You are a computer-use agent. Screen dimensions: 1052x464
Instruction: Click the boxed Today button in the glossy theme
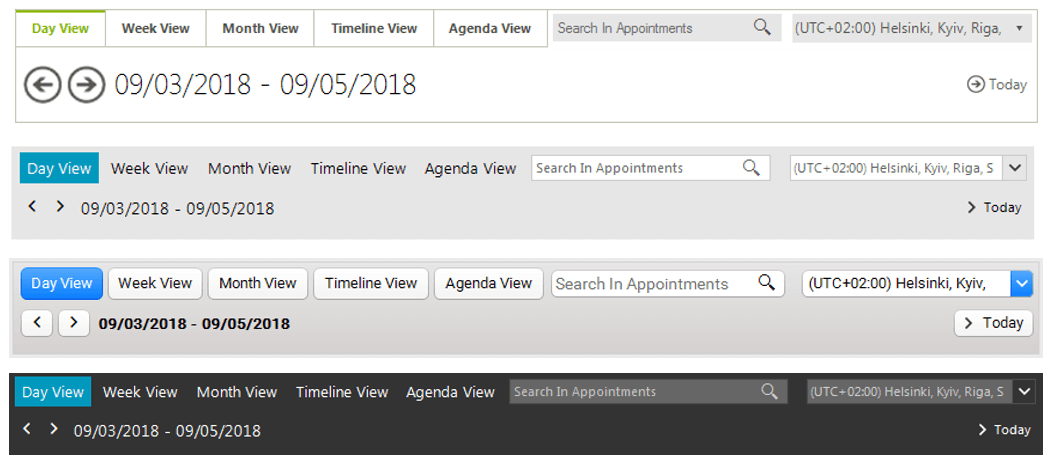994,323
